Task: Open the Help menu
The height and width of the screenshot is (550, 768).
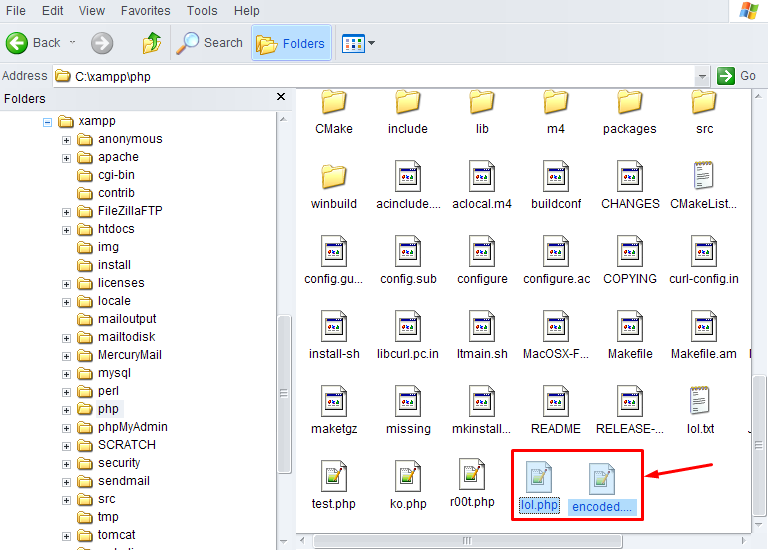Action: coord(246,10)
